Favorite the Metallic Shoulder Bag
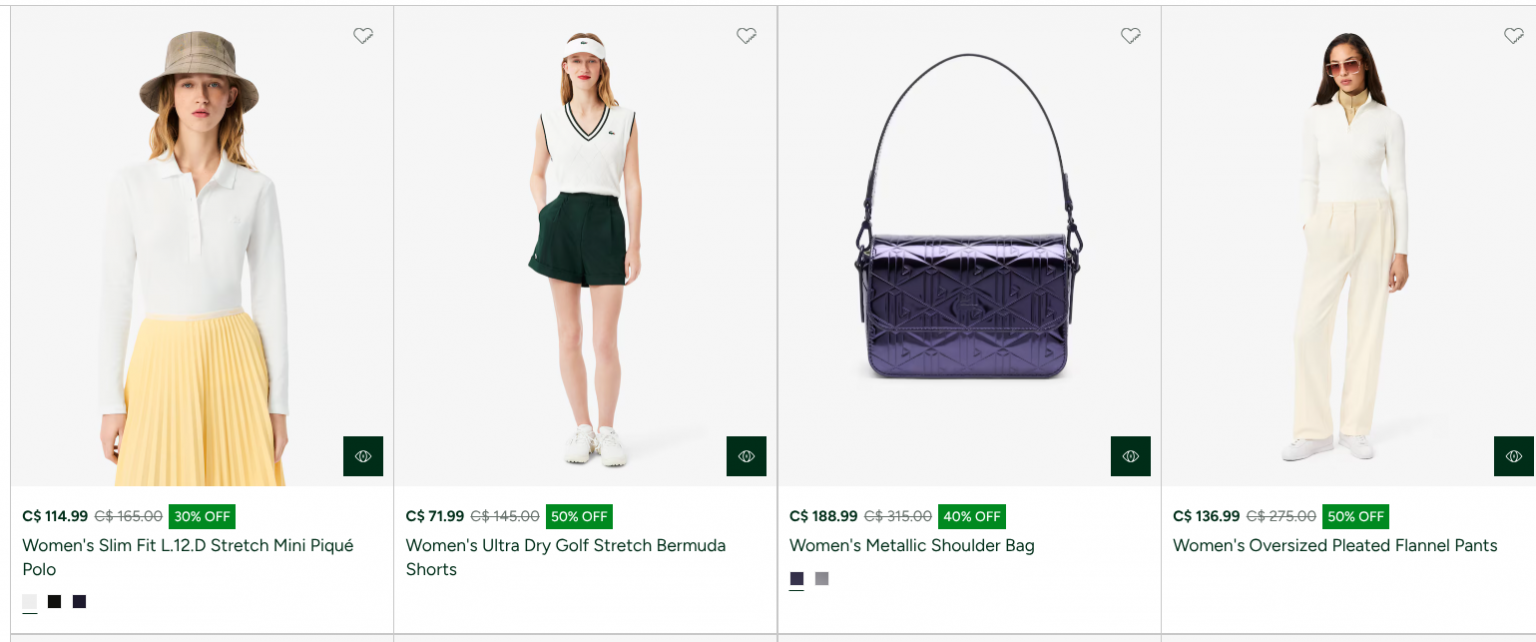The width and height of the screenshot is (1536, 642). click(x=1131, y=35)
